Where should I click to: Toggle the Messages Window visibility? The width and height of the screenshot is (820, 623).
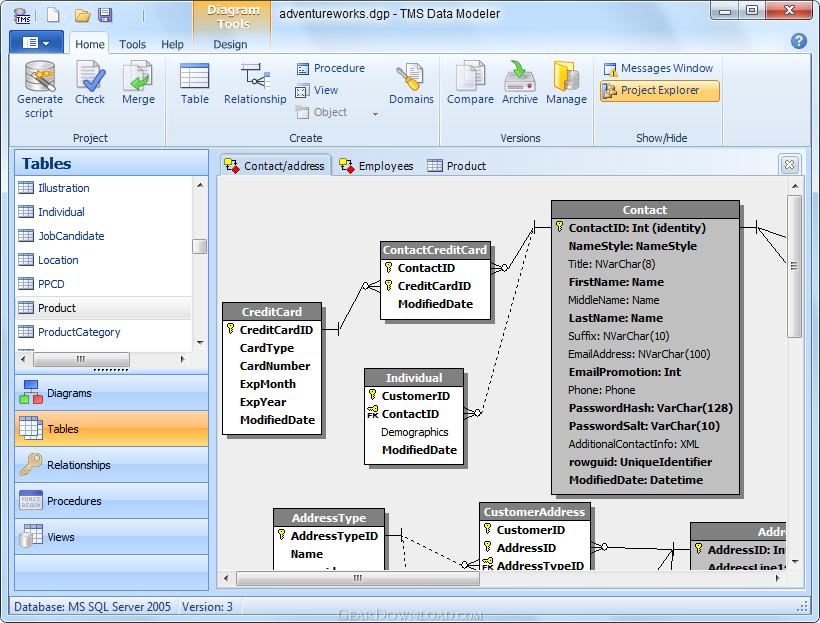[x=658, y=69]
